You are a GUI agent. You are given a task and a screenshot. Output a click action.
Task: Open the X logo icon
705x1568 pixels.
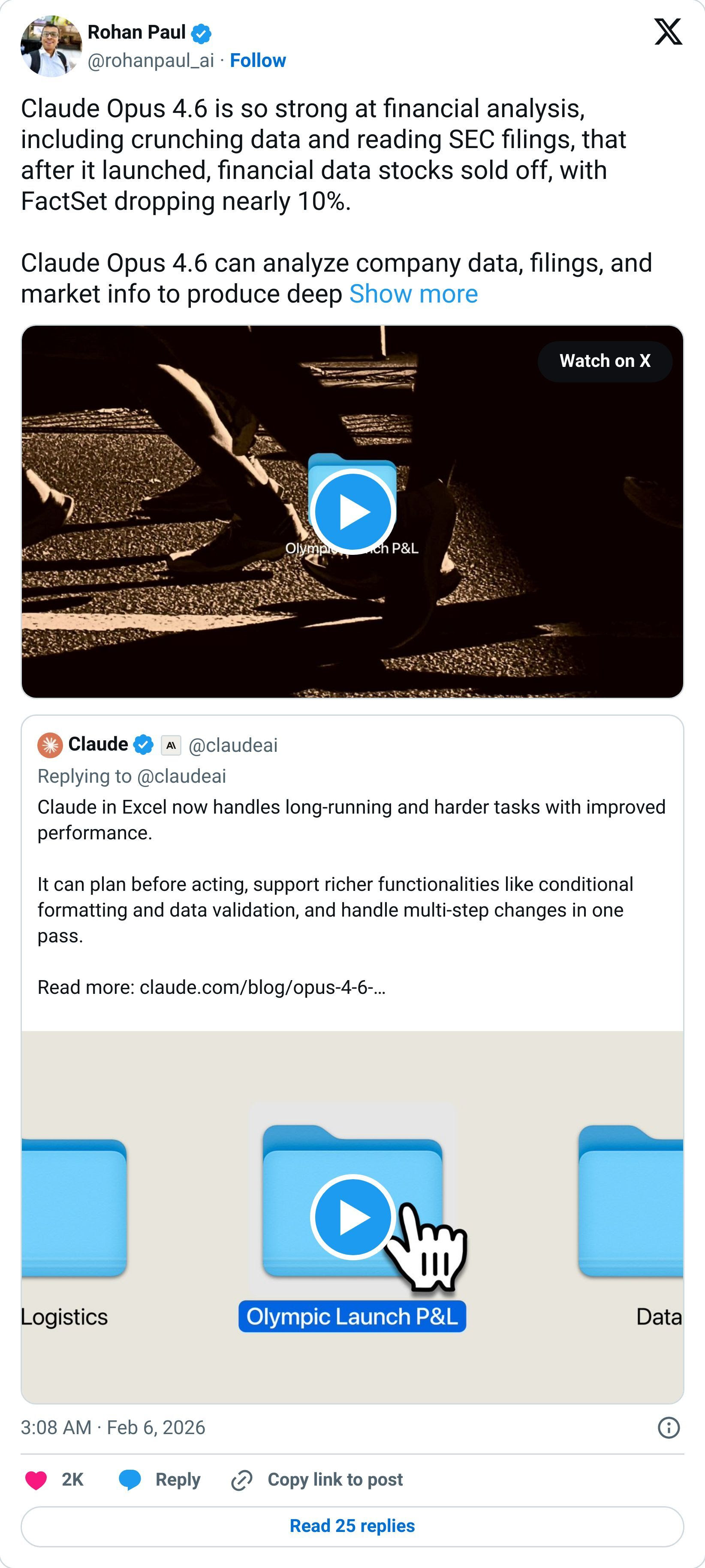668,32
